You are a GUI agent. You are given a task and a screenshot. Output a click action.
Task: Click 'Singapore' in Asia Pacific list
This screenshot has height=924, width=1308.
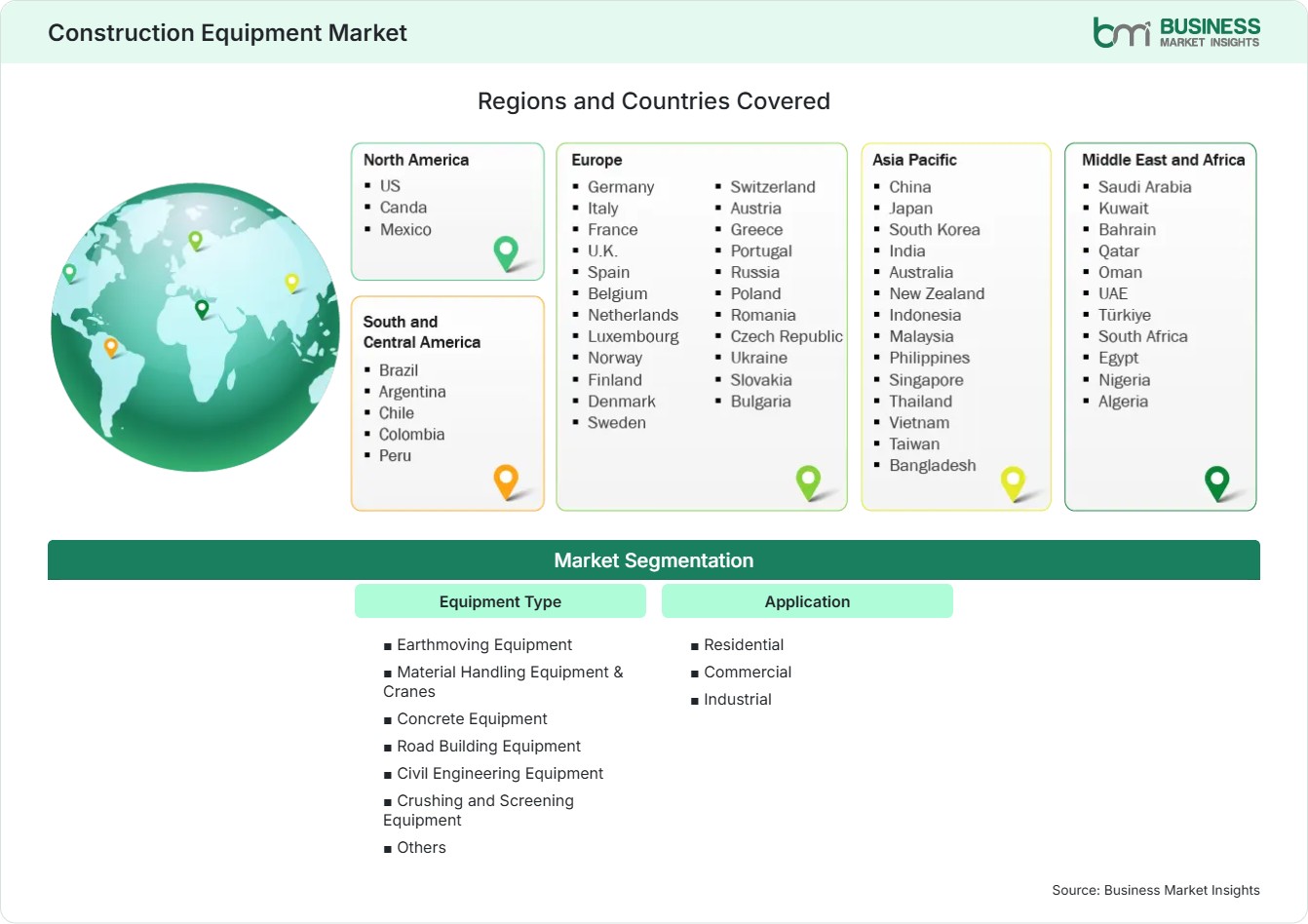coord(926,380)
